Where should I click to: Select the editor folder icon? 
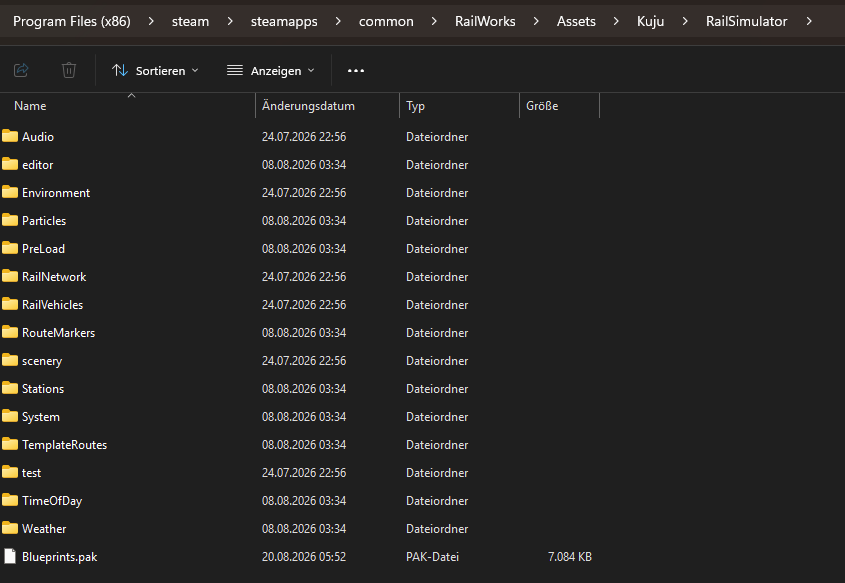coord(10,164)
